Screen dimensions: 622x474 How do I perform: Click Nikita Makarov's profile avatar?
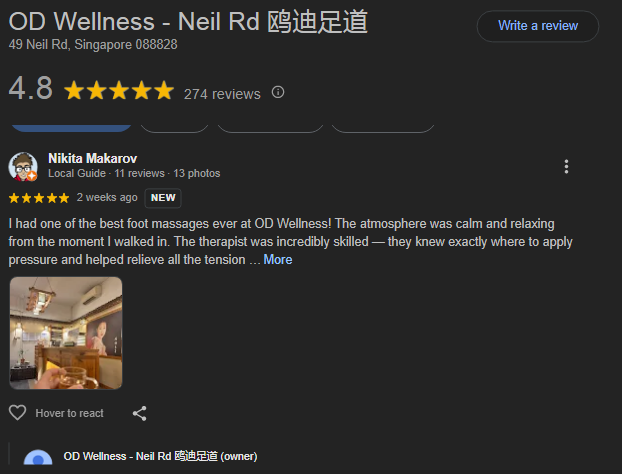click(x=23, y=167)
